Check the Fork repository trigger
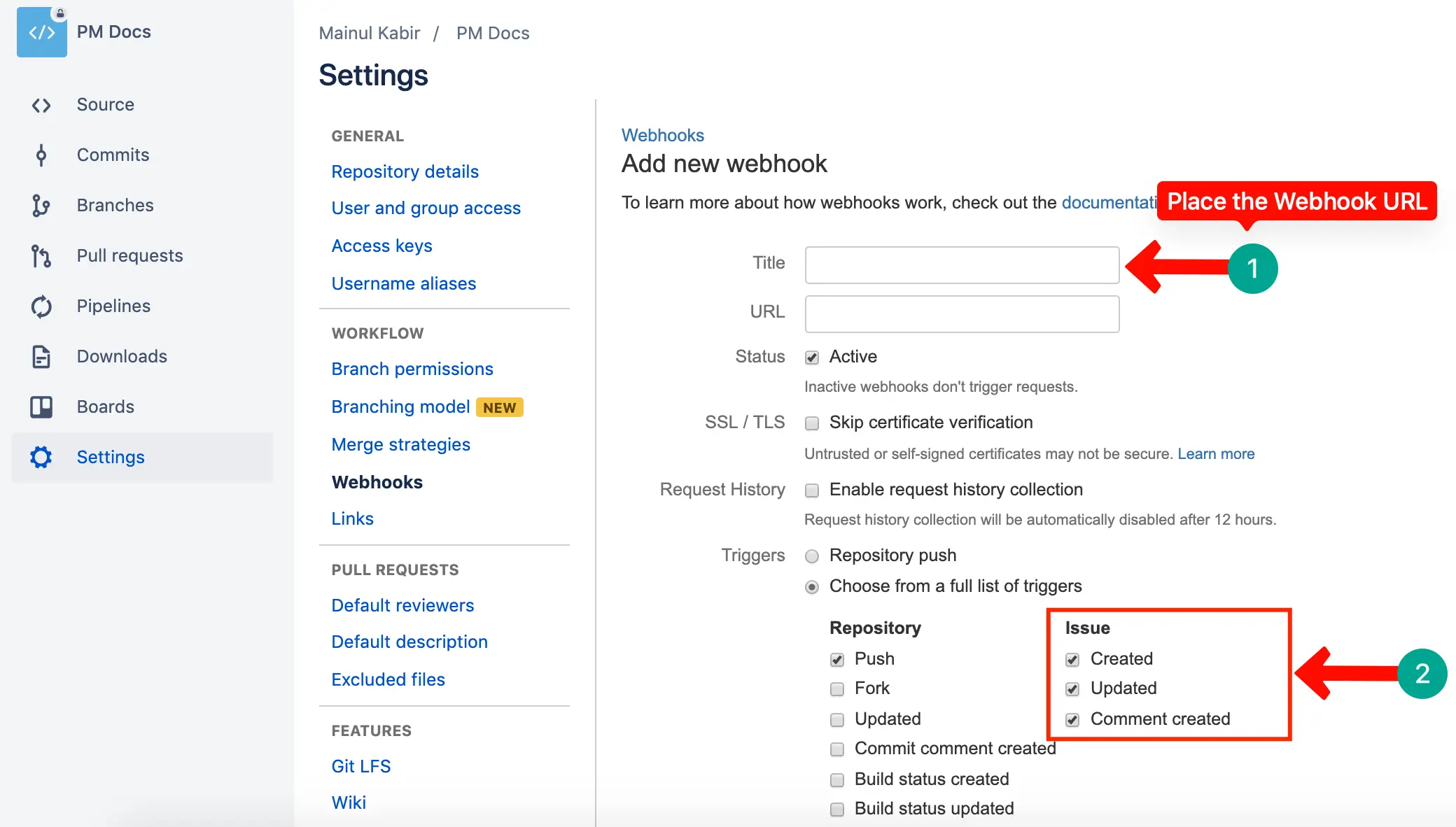This screenshot has height=827, width=1456. 836,688
